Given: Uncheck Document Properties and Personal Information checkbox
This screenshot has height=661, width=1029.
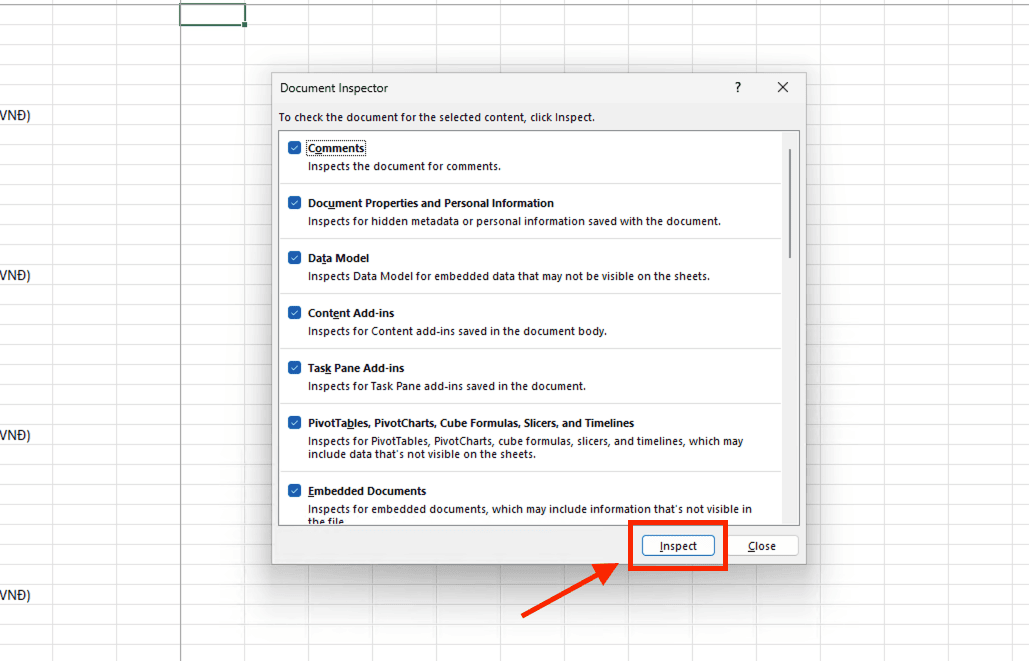Looking at the screenshot, I should tap(295, 203).
